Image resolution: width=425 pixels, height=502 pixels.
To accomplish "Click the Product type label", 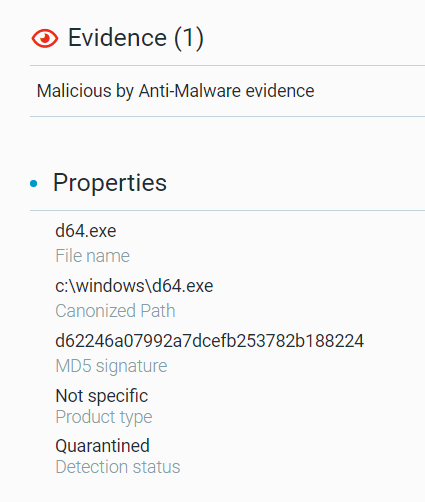I will tap(104, 417).
